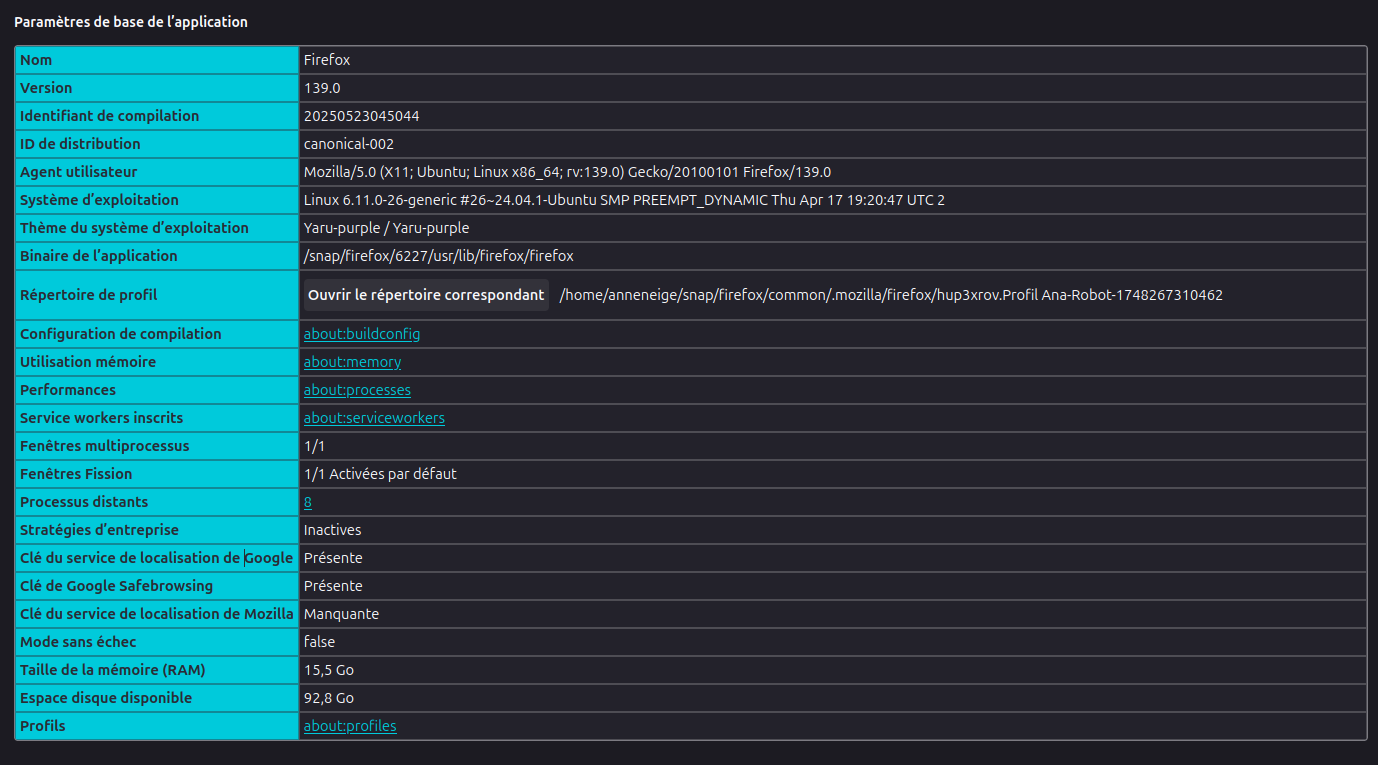The image size is (1378, 765).
Task: Click the 'Paramètres de base de l'application' heading
Action: (x=131, y=22)
